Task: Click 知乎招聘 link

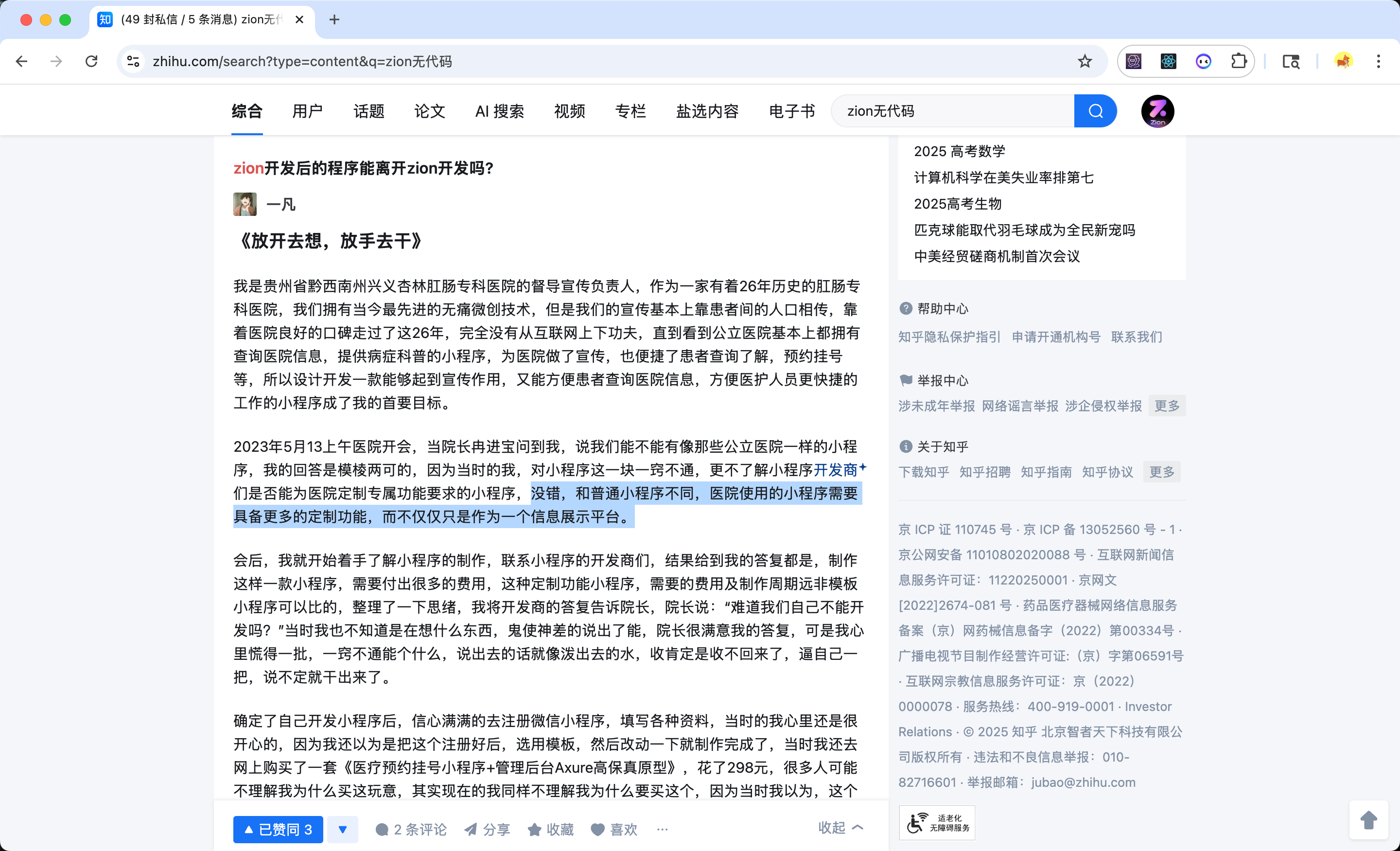Action: click(985, 472)
